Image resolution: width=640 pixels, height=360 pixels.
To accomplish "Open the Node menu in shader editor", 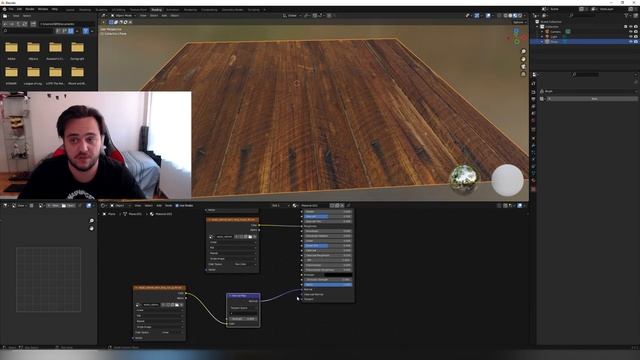I will pyautogui.click(x=168, y=205).
